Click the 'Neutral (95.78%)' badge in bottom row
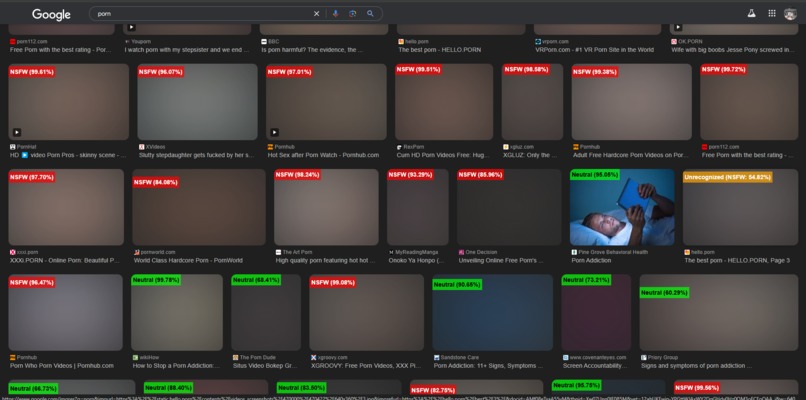This screenshot has height=400, width=806. 577,385
